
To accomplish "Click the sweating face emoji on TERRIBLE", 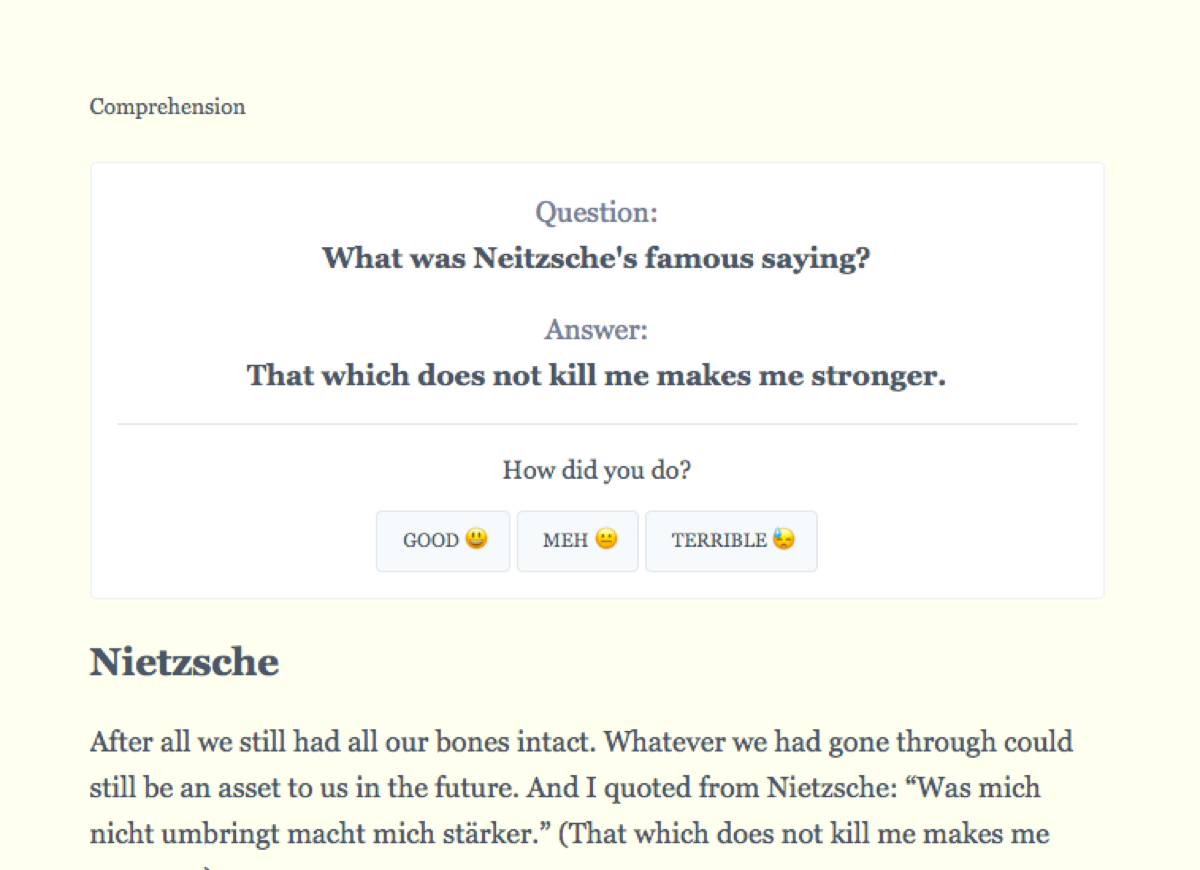I will click(784, 539).
